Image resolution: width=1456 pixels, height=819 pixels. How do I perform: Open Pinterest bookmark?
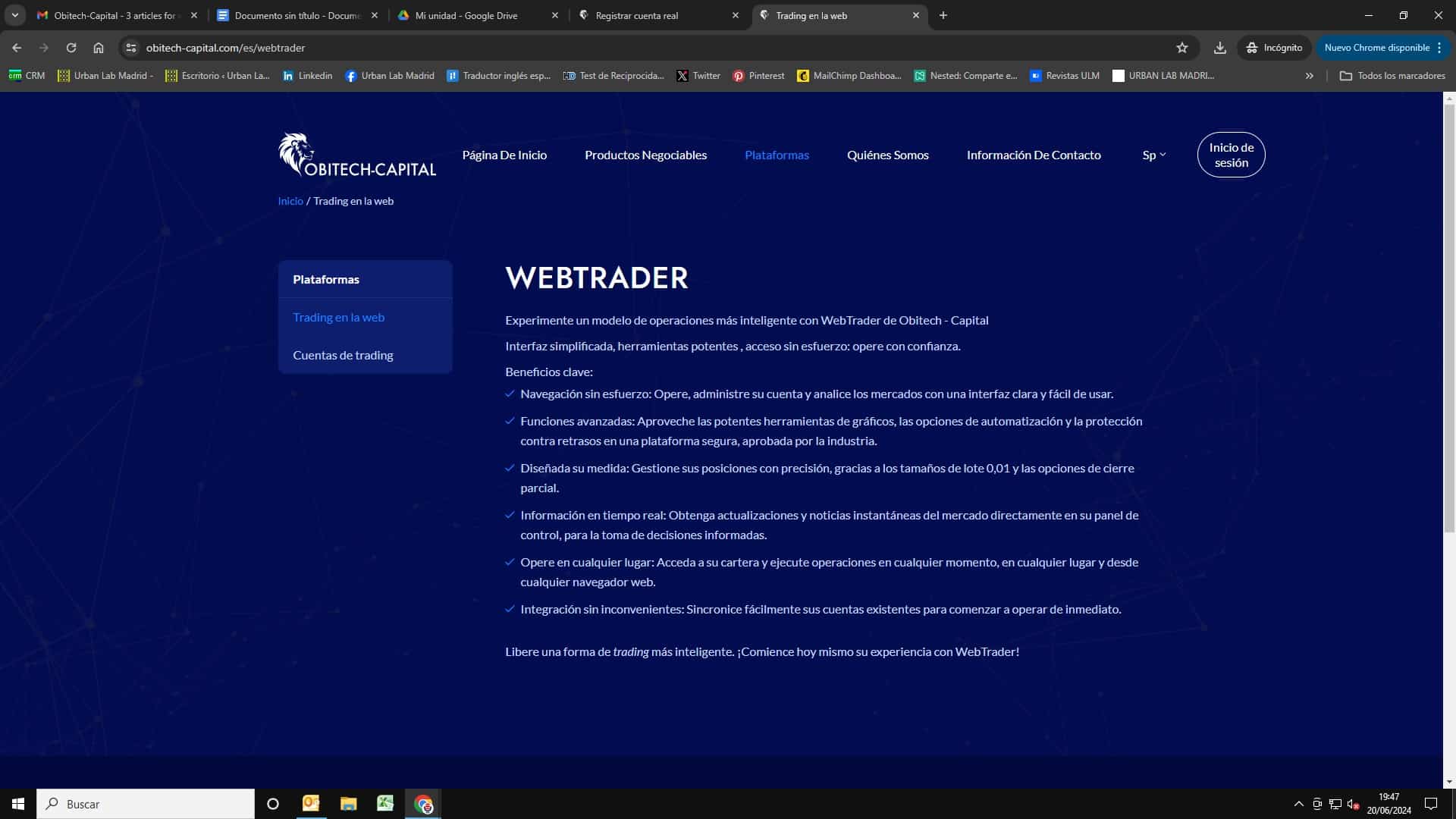(x=758, y=76)
